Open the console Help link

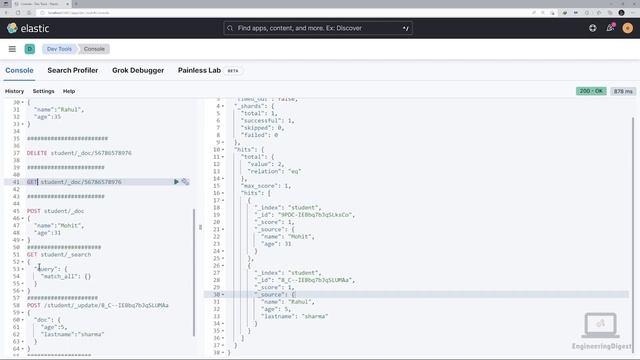[69, 91]
